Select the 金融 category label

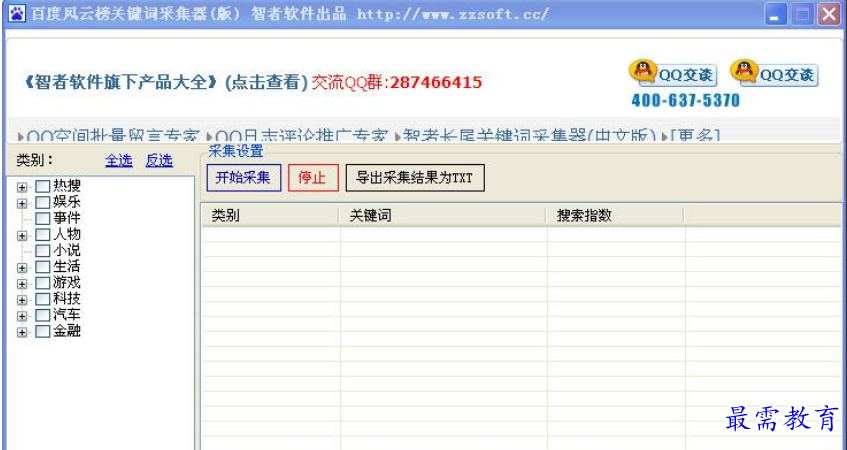coord(67,331)
